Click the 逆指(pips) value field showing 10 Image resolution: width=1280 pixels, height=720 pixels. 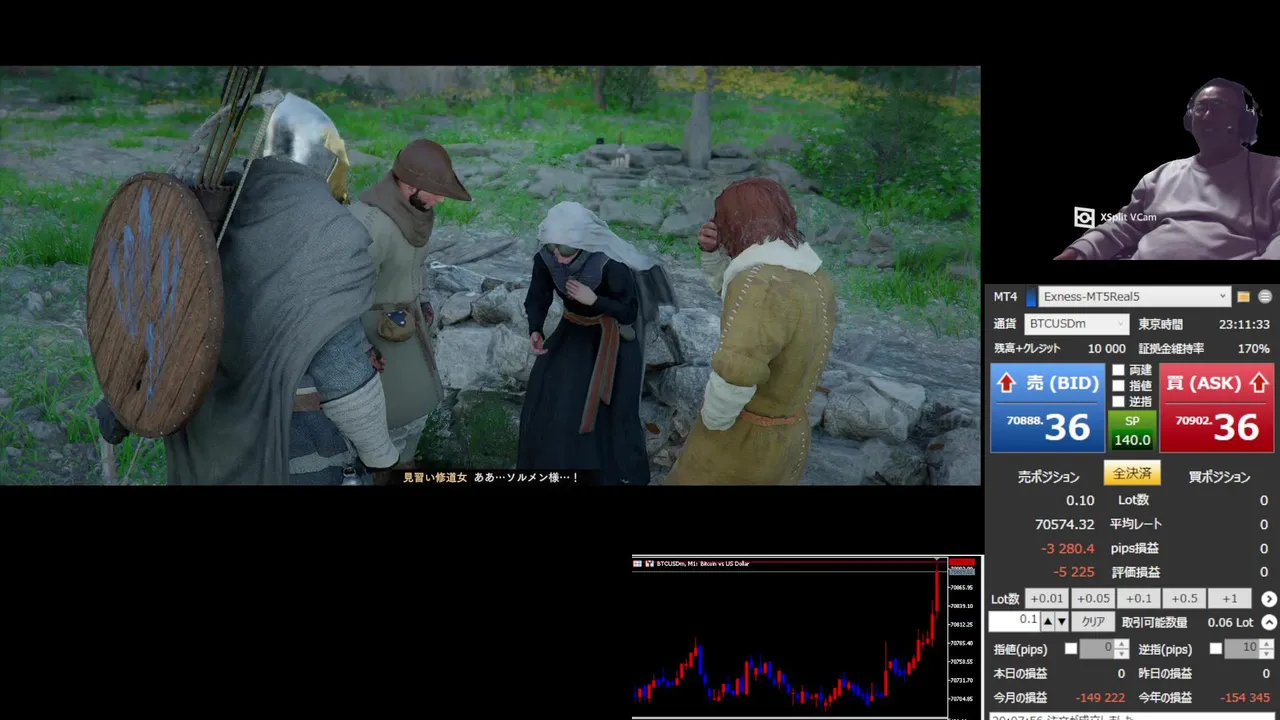pos(1242,649)
